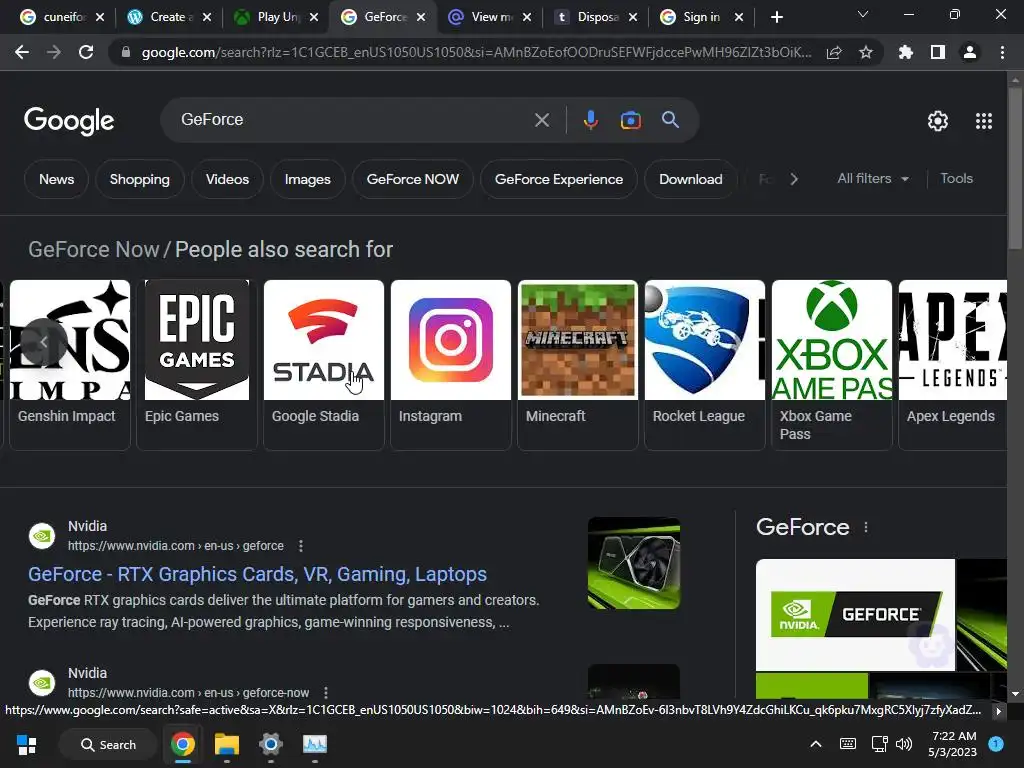Filter results by Videos
Viewport: 1024px width, 768px height.
point(227,179)
